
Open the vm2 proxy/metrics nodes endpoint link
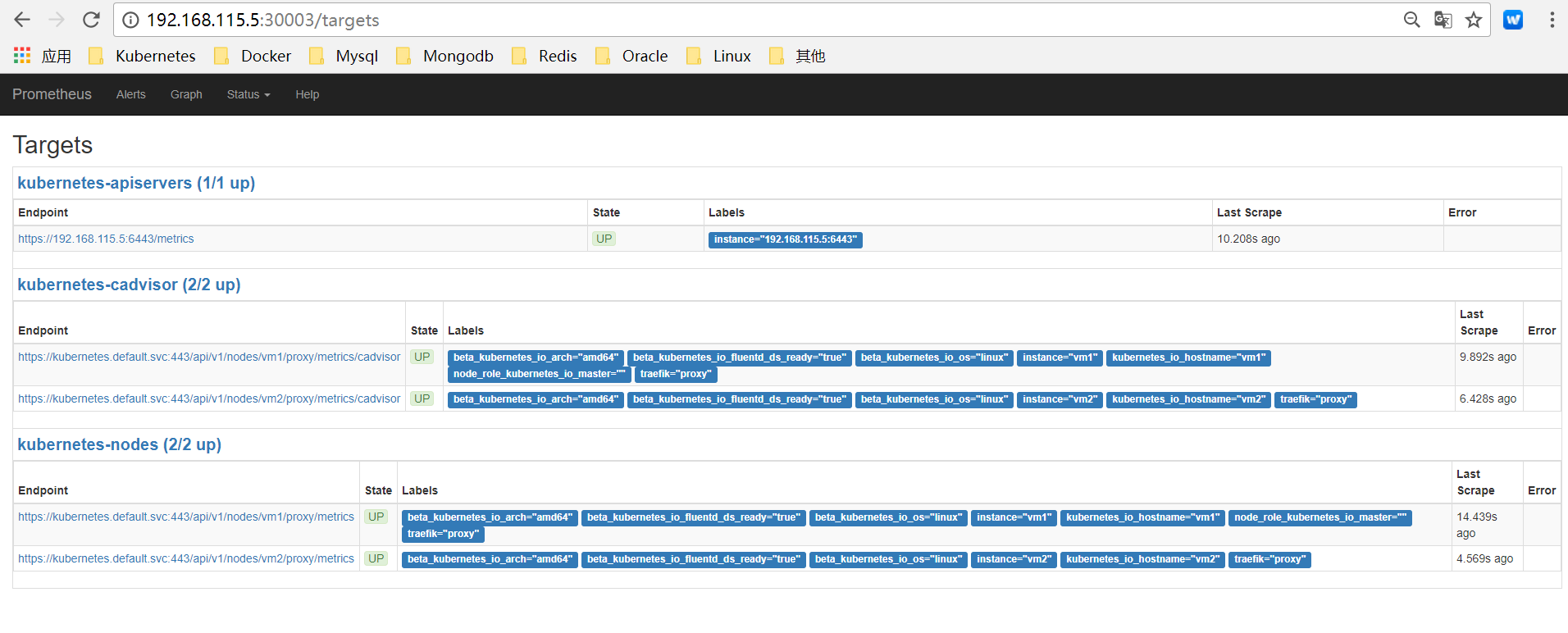[x=186, y=558]
